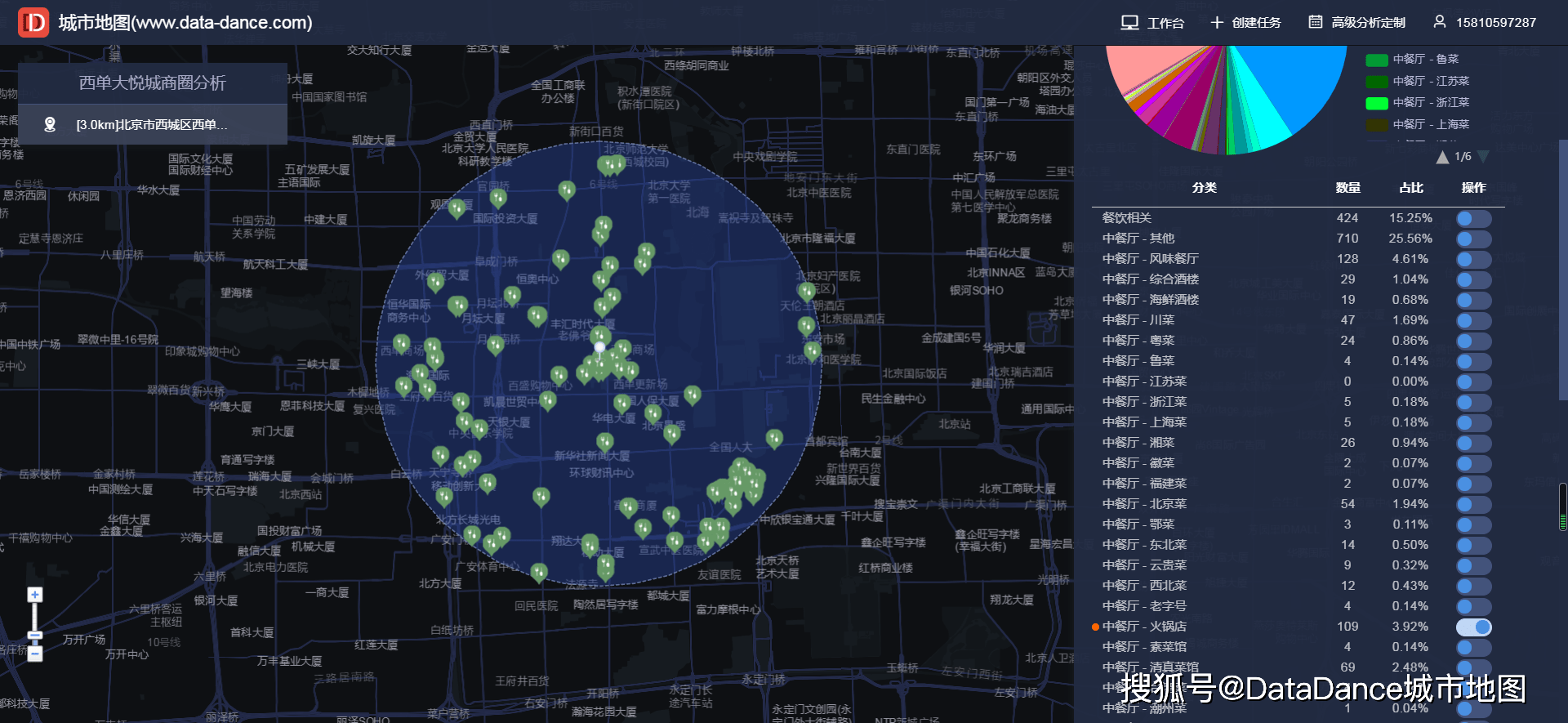Click the user account icon

tap(1439, 22)
